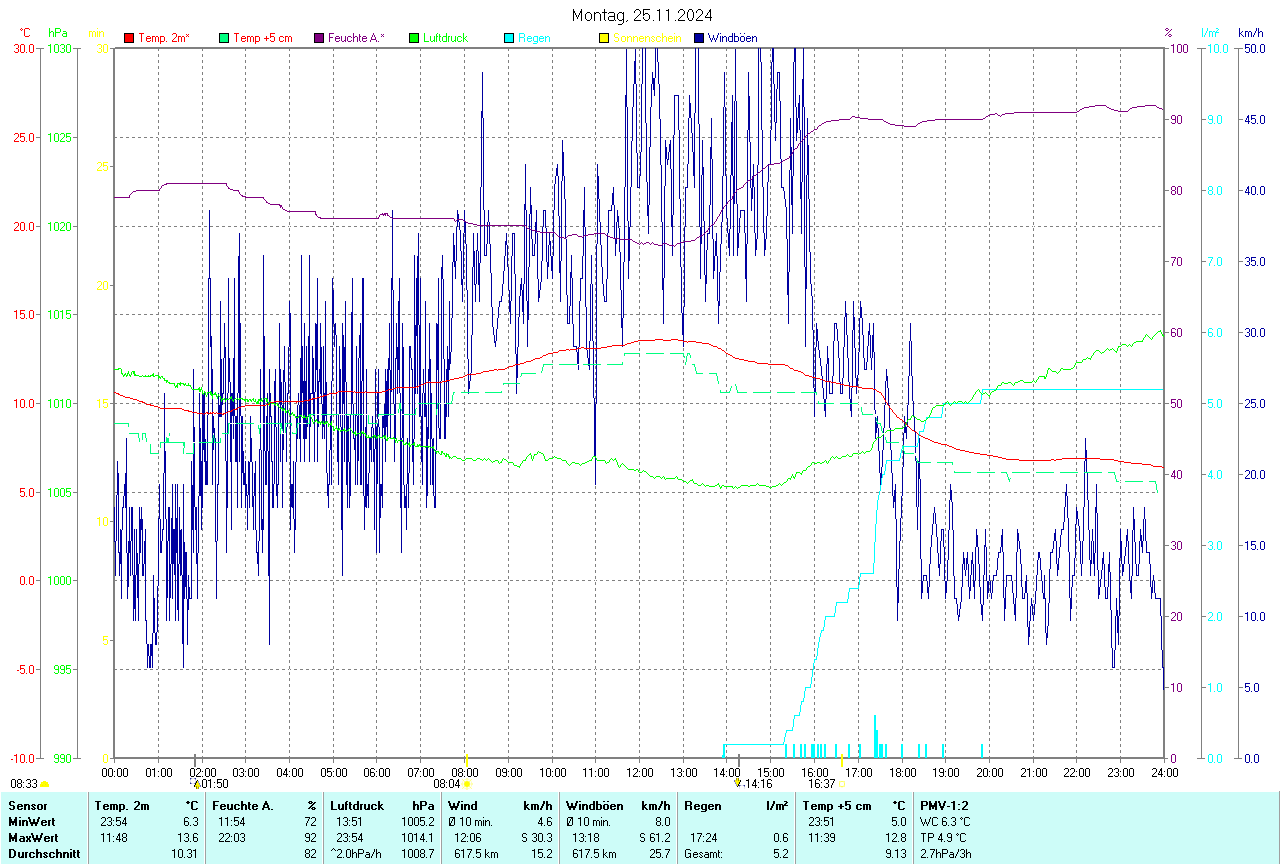Viewport: 1280px width, 864px height.
Task: Click the yellow Sonnenschein legend swatch
Action: point(604,38)
